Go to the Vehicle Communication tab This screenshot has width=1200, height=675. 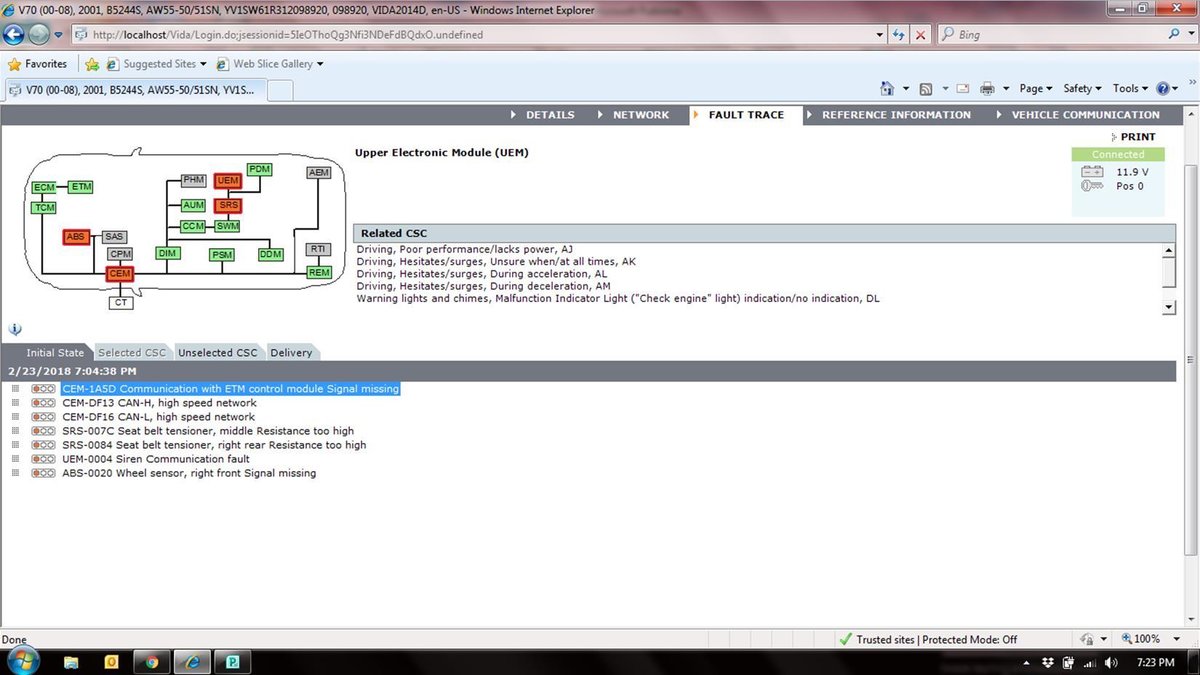[1085, 115]
